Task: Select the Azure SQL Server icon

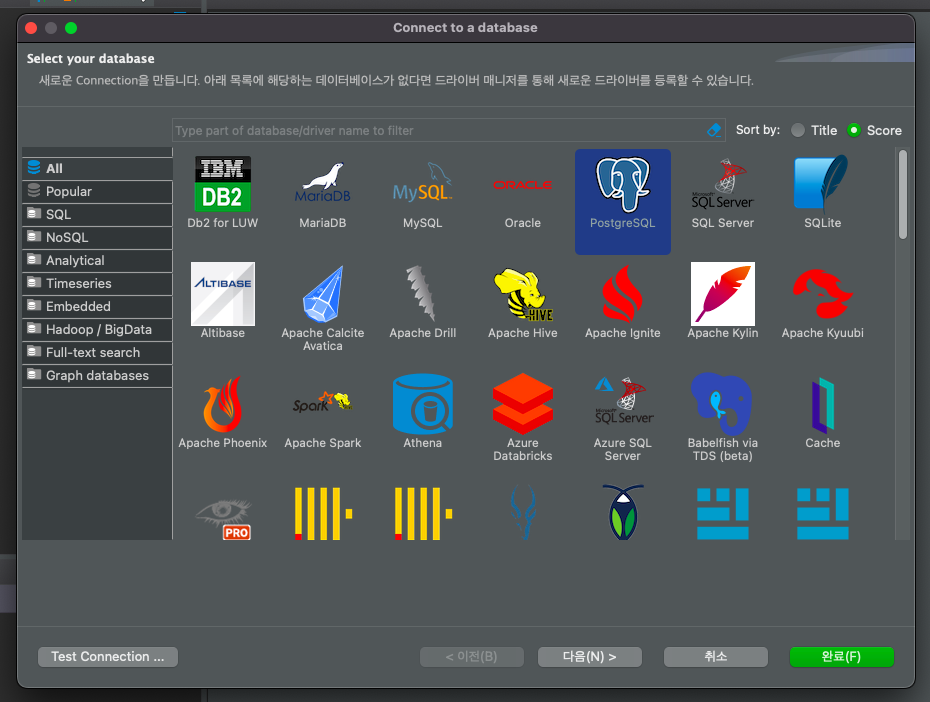Action: [x=623, y=401]
